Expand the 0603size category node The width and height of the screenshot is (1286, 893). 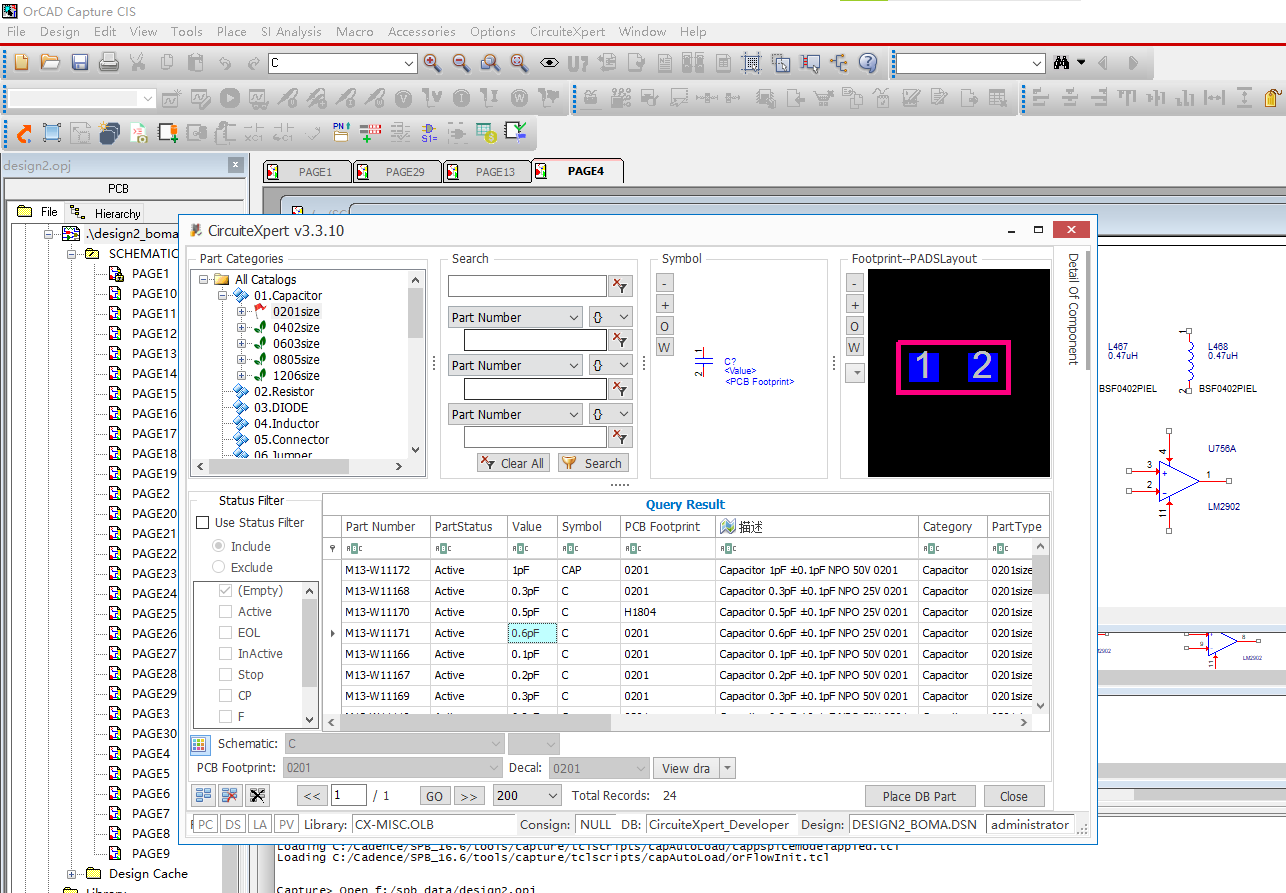coord(242,344)
